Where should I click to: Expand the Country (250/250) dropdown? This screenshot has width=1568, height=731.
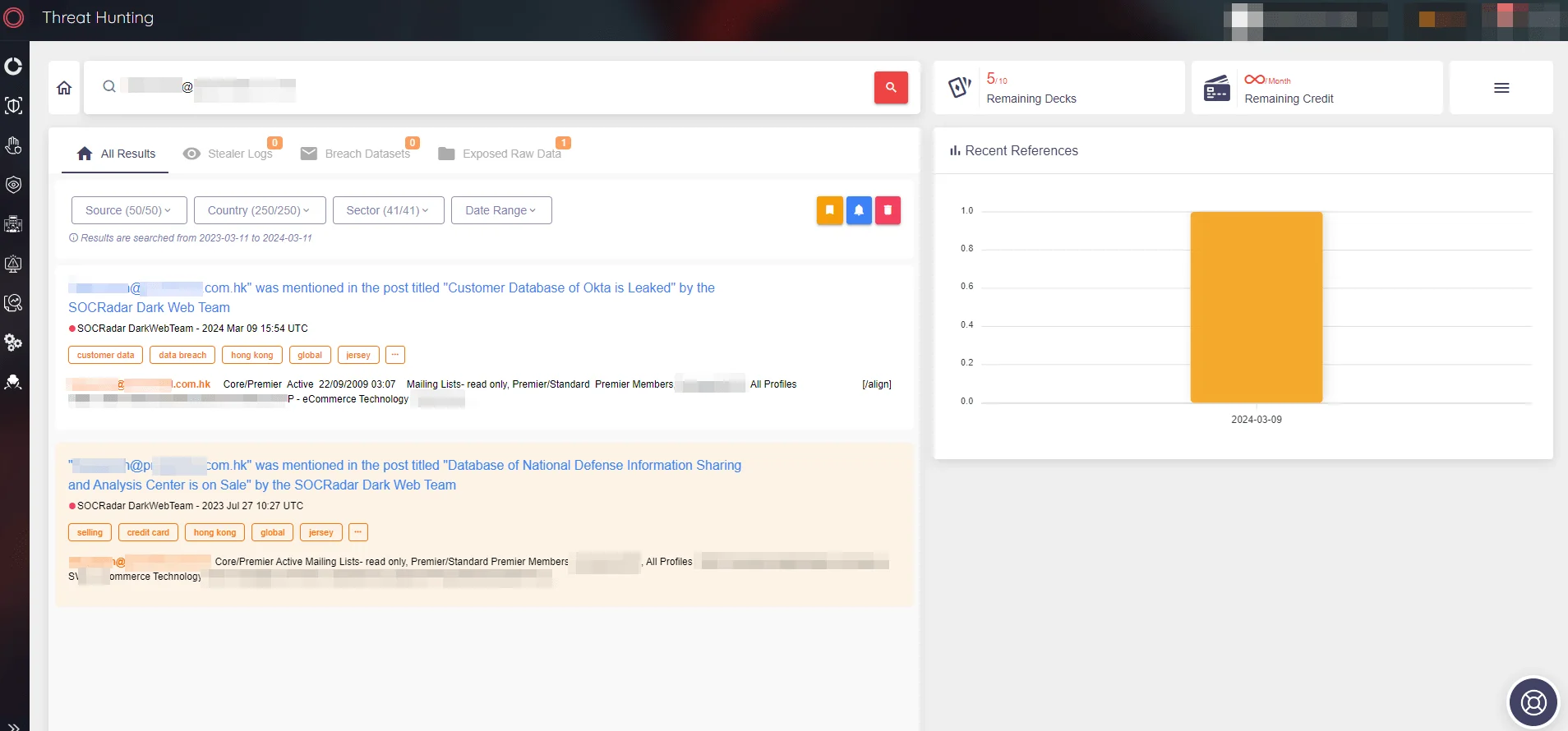click(x=260, y=210)
